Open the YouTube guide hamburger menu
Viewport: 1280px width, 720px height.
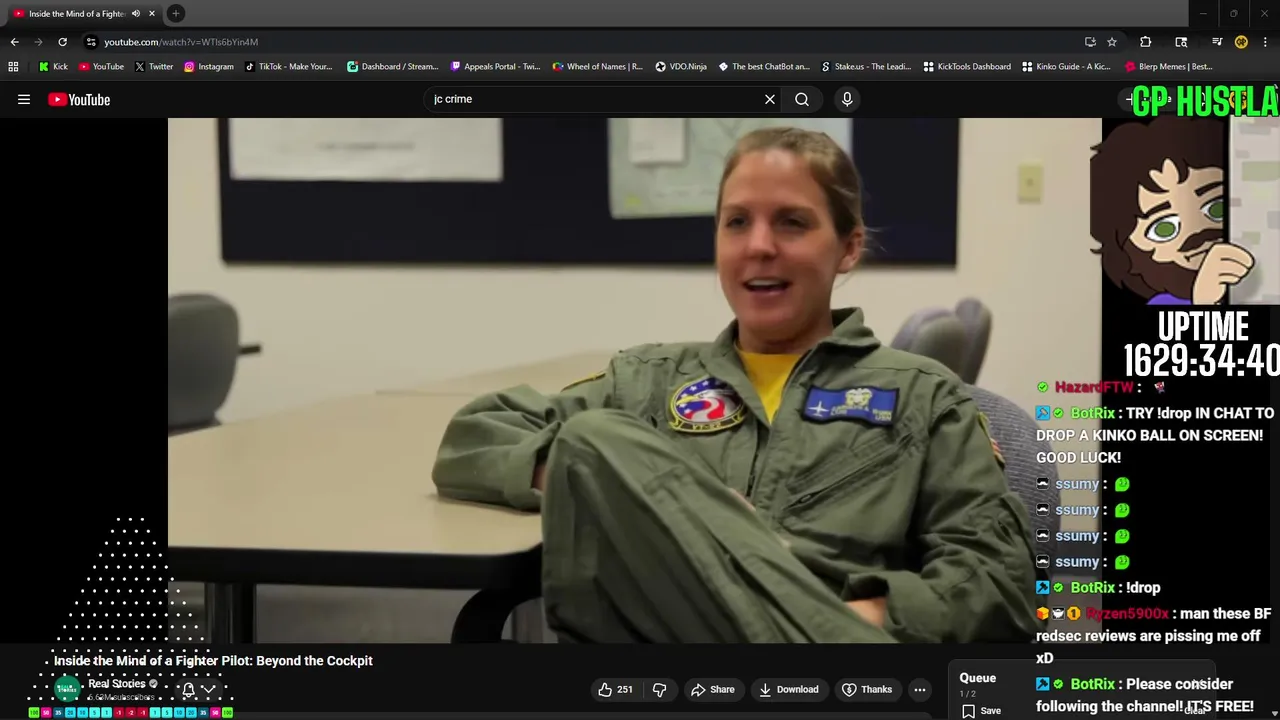click(x=24, y=99)
